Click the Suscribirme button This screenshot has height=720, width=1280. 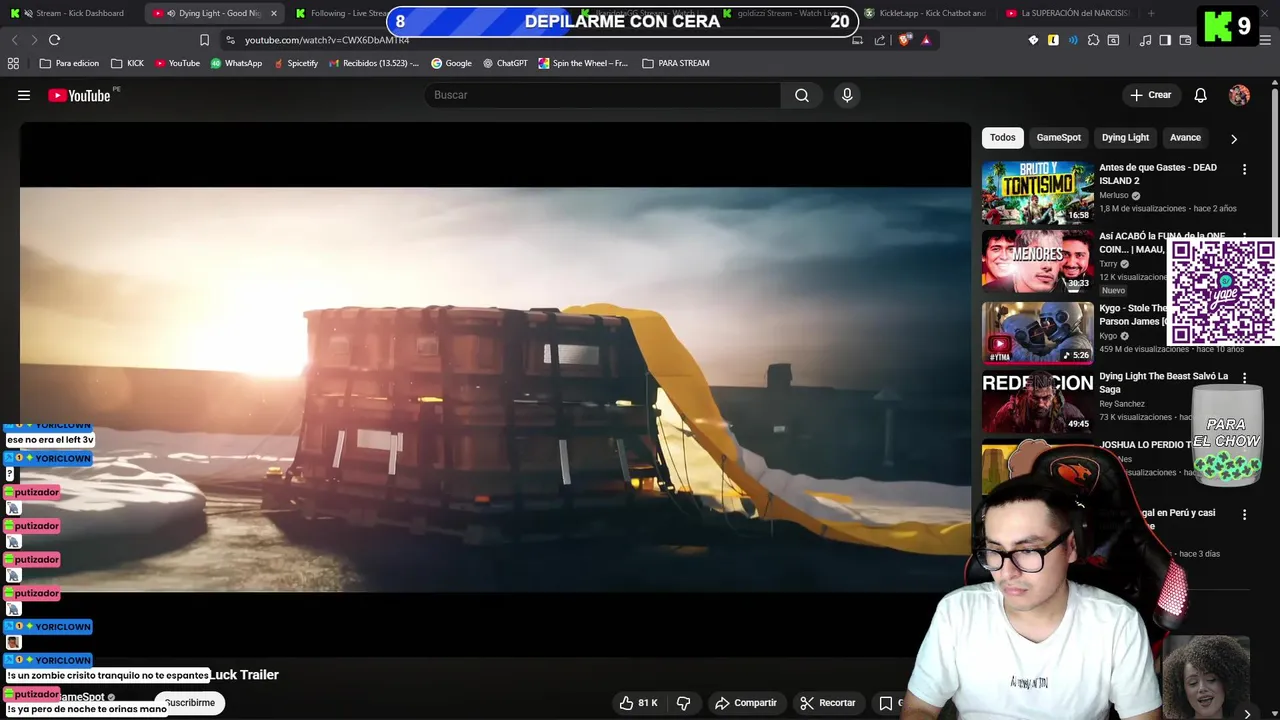pos(190,703)
